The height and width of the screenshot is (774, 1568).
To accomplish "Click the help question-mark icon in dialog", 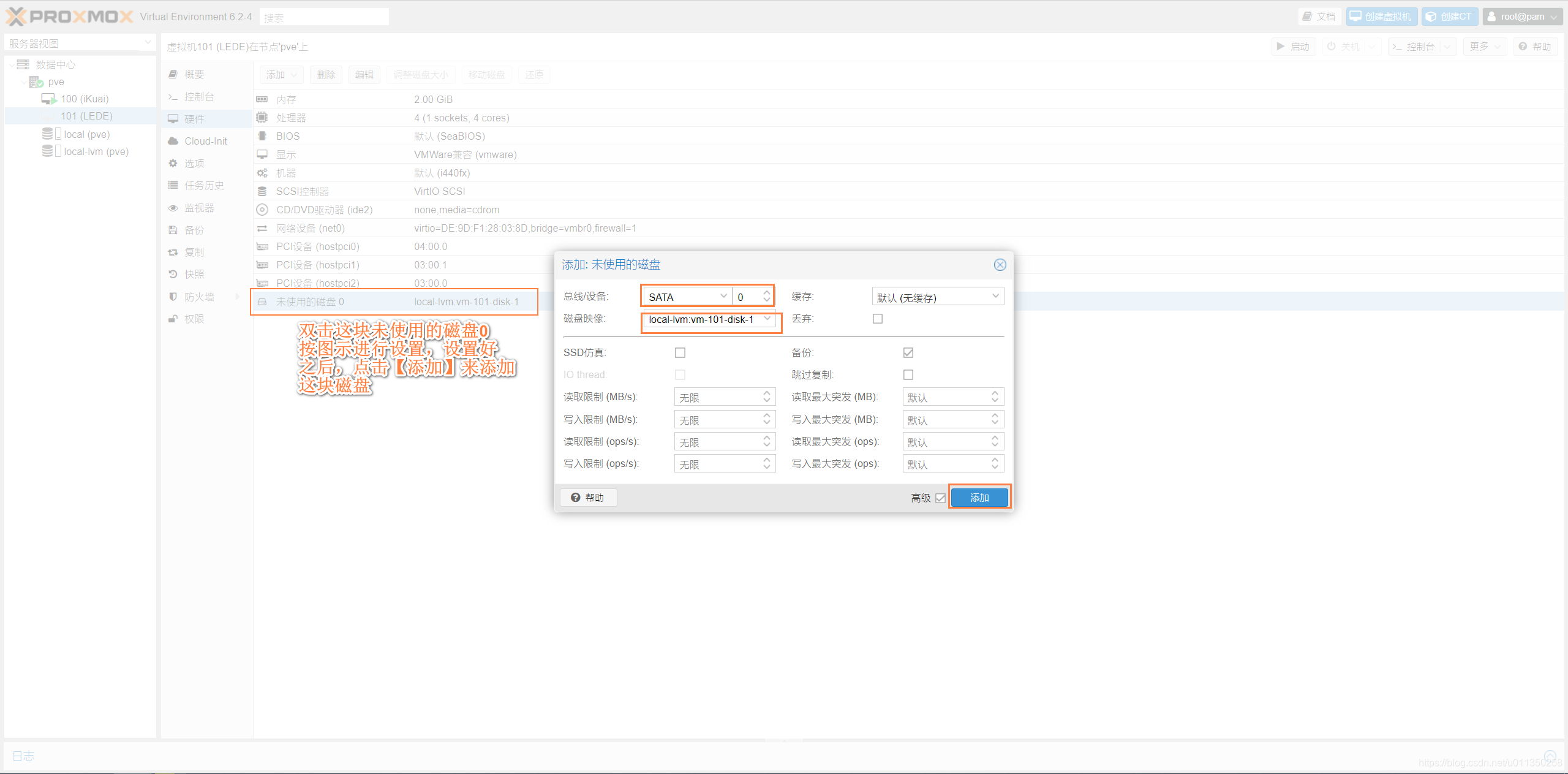I will point(575,498).
